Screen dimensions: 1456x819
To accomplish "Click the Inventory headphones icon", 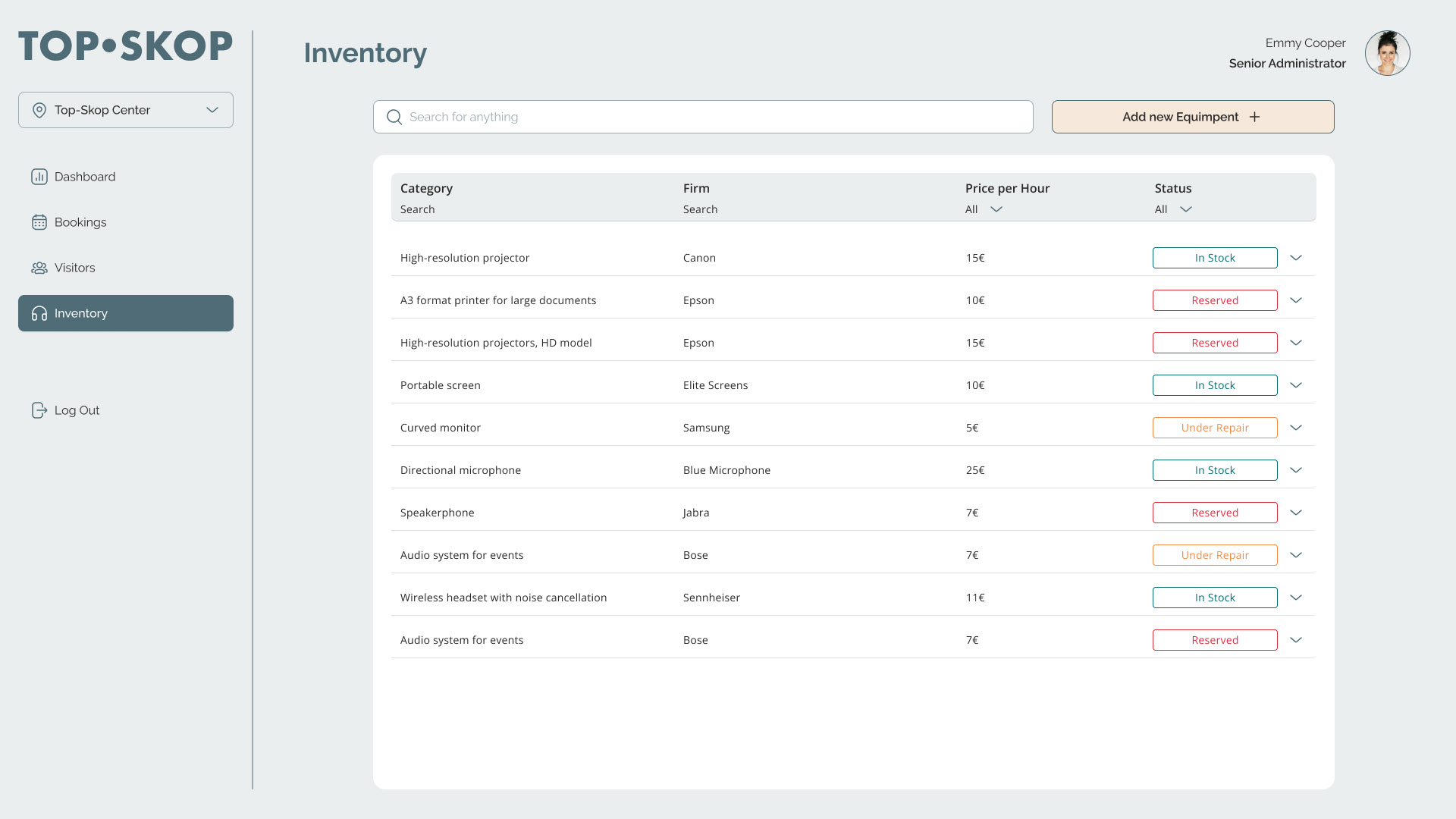I will [x=39, y=313].
